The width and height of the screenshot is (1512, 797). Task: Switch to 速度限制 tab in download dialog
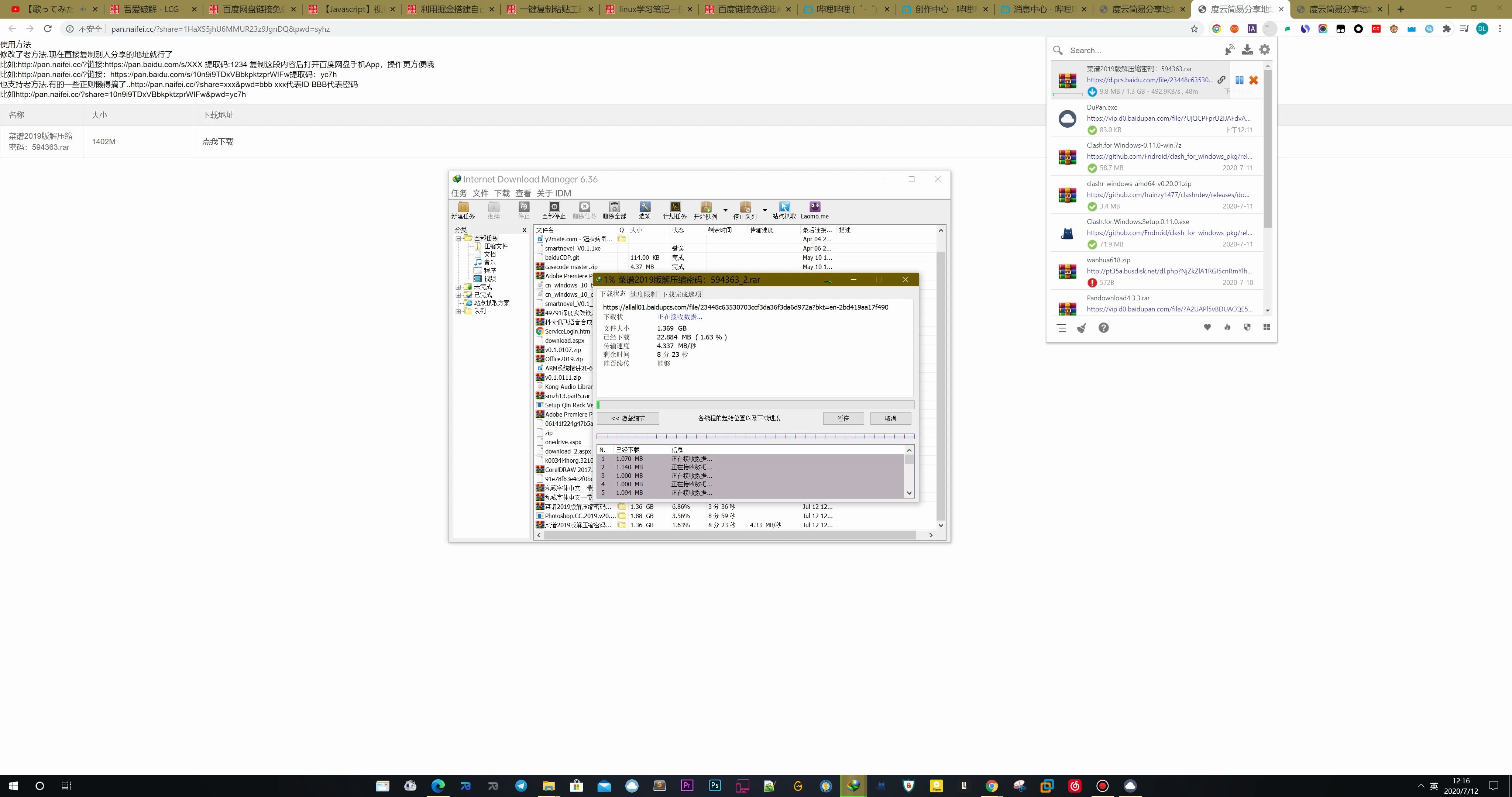click(643, 294)
